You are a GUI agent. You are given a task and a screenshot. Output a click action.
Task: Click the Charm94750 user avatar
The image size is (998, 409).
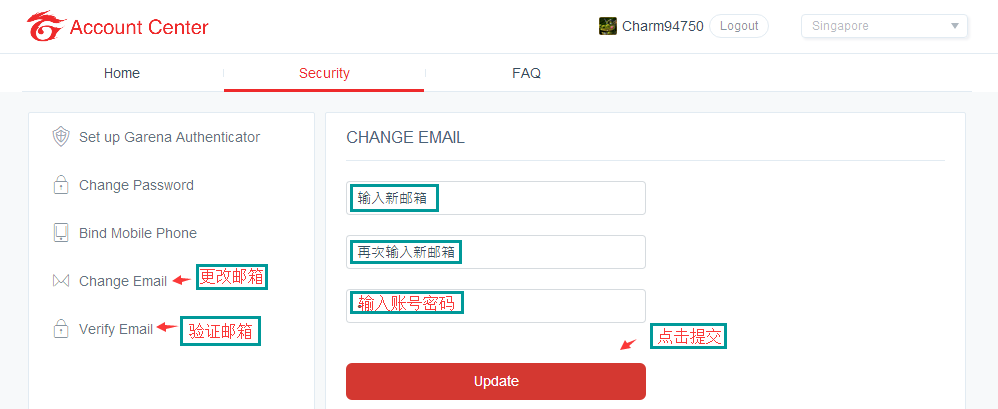[608, 26]
